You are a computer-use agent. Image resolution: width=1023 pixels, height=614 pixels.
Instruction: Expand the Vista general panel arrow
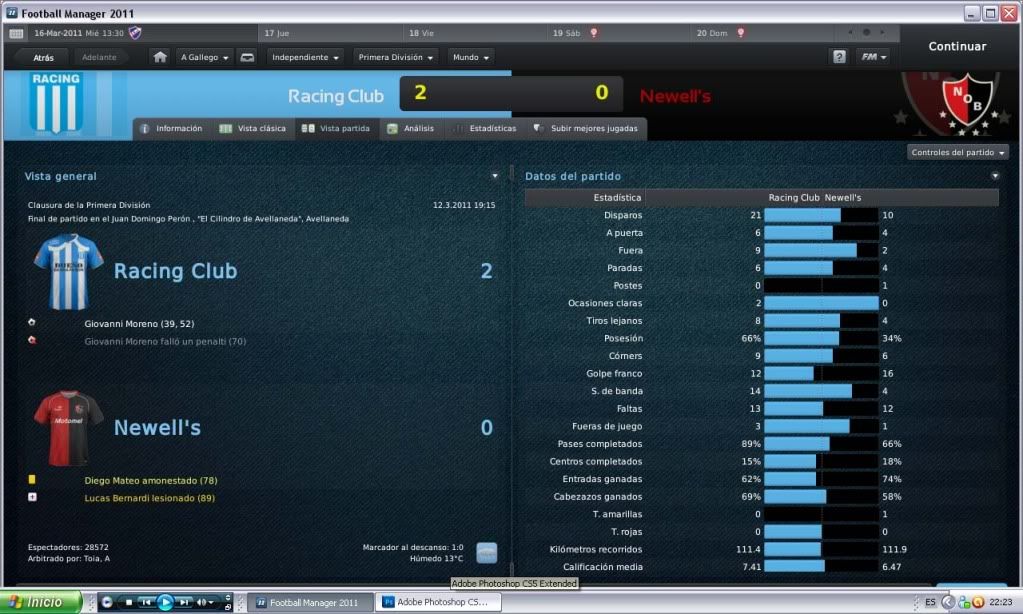click(x=495, y=176)
